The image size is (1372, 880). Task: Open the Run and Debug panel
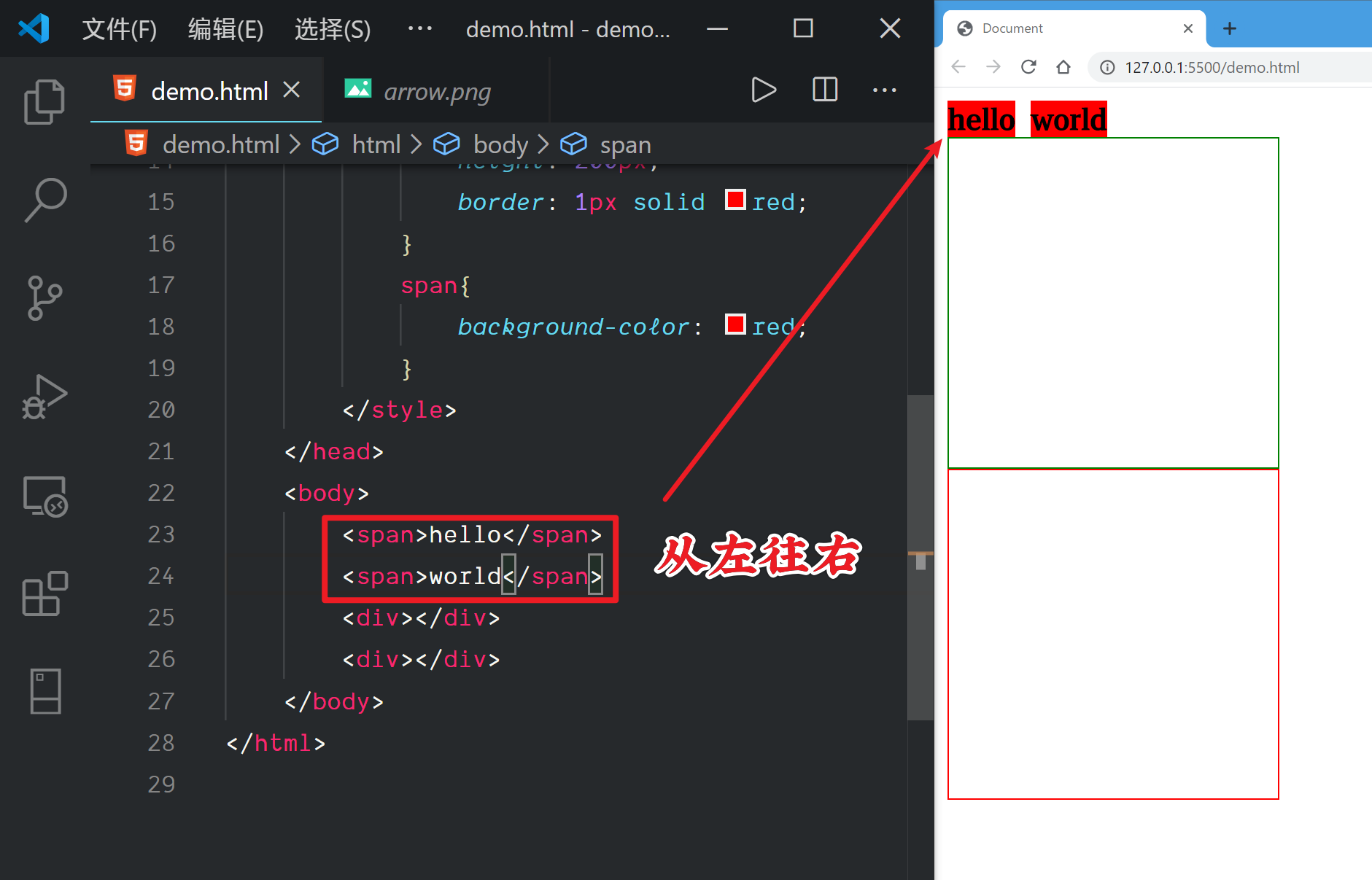[x=44, y=397]
